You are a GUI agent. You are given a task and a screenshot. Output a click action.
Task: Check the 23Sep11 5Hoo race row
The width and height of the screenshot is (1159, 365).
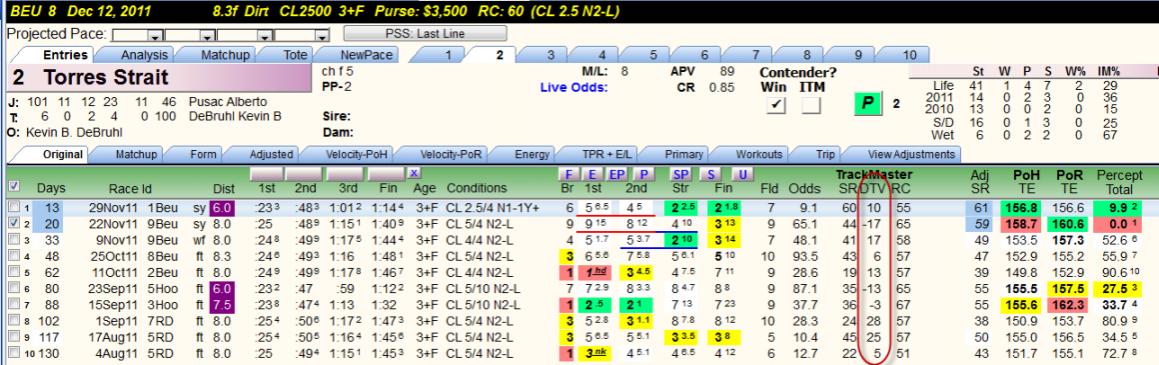pyautogui.click(x=13, y=288)
